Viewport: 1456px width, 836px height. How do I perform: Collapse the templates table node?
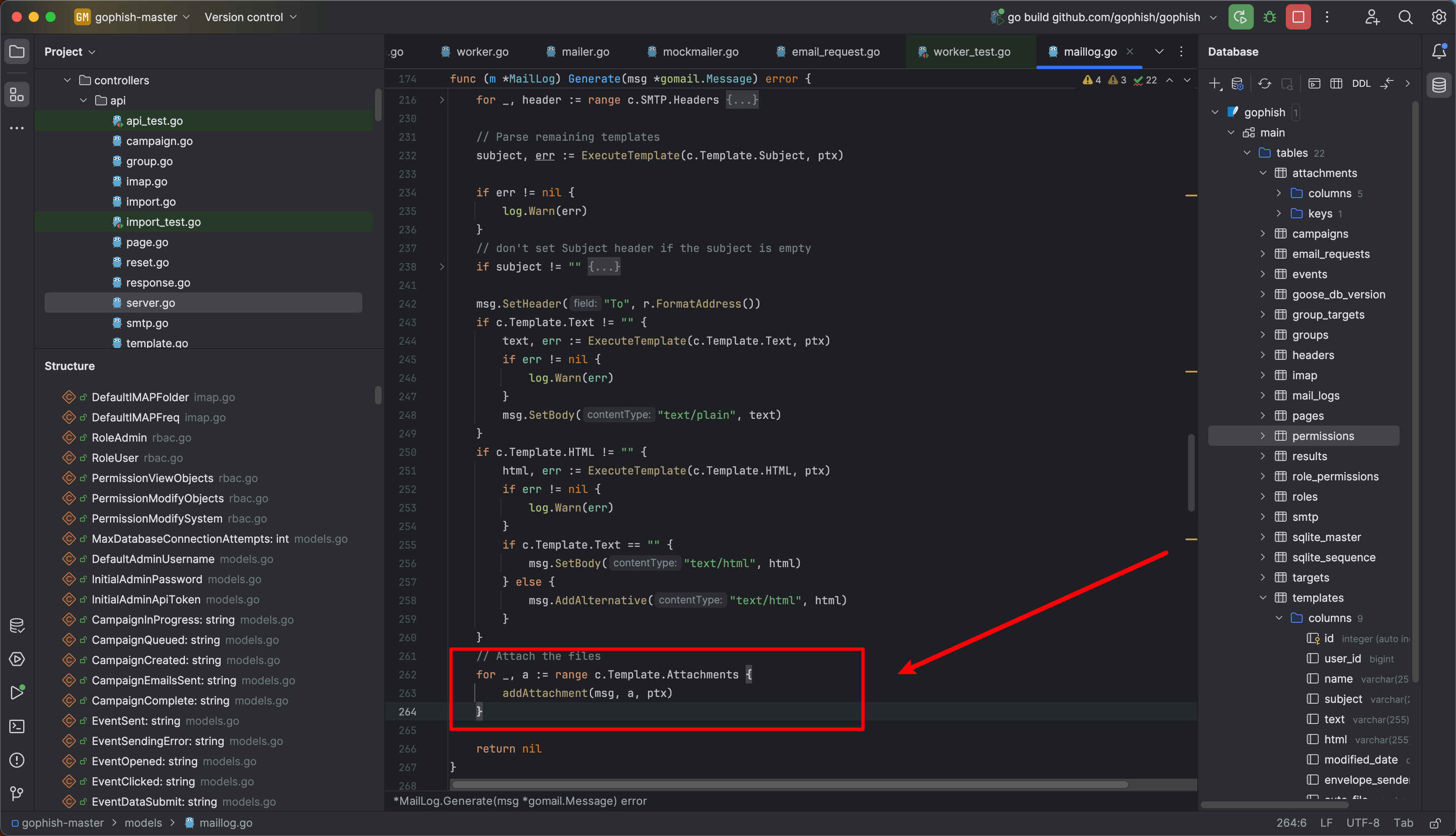click(1263, 598)
